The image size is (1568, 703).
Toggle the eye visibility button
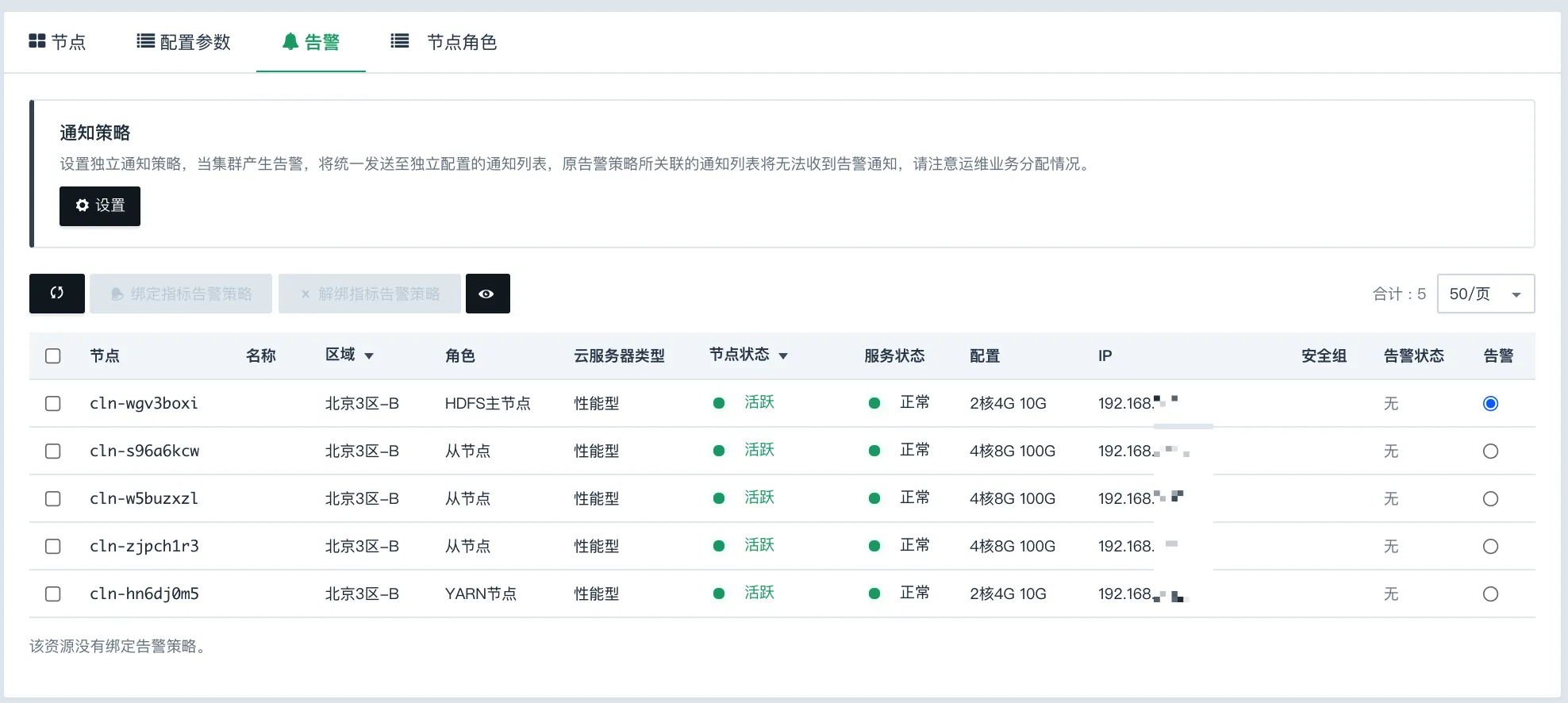(487, 294)
